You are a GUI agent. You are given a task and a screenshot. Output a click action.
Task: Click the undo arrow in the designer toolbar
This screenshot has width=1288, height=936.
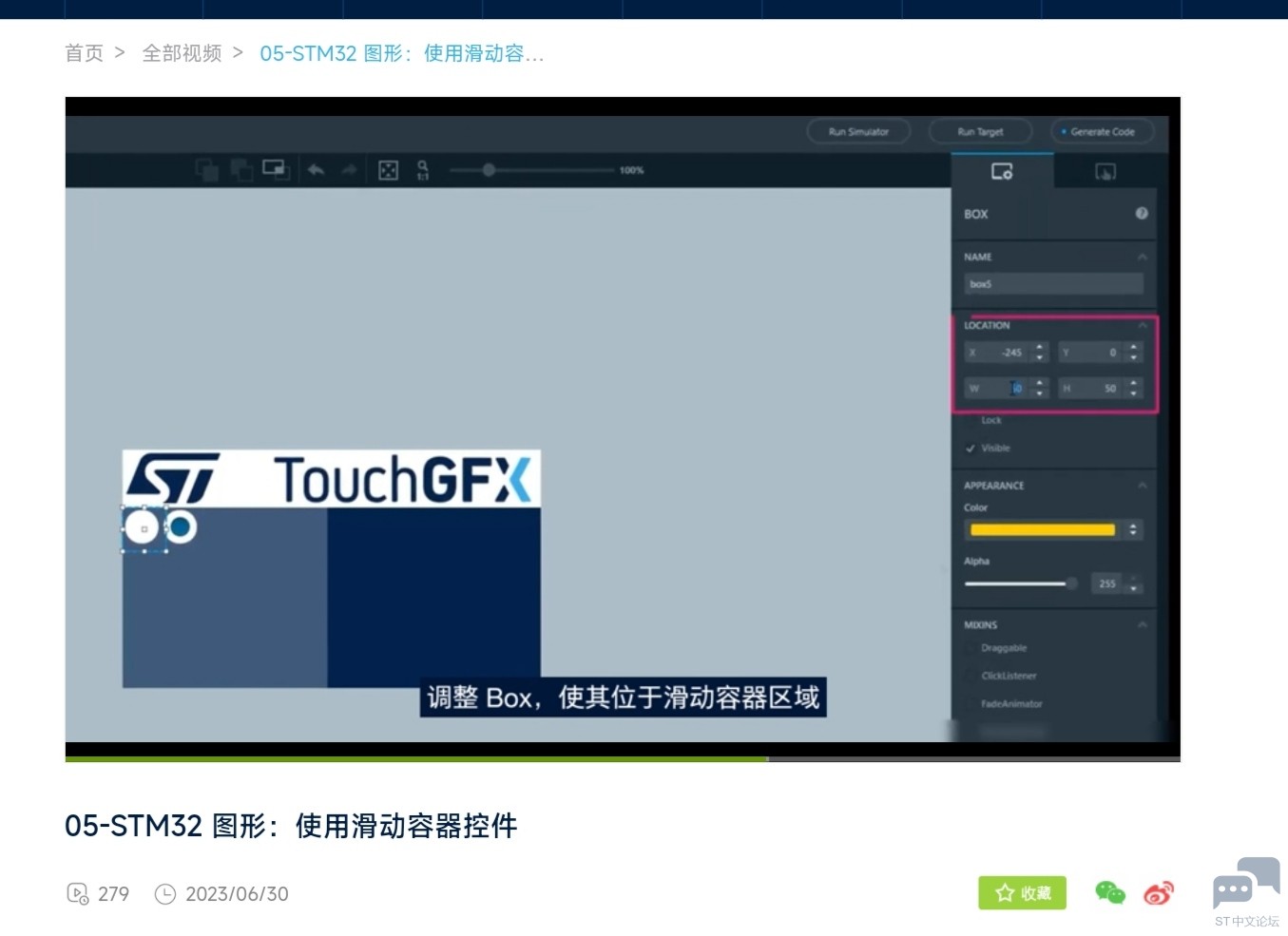(317, 170)
